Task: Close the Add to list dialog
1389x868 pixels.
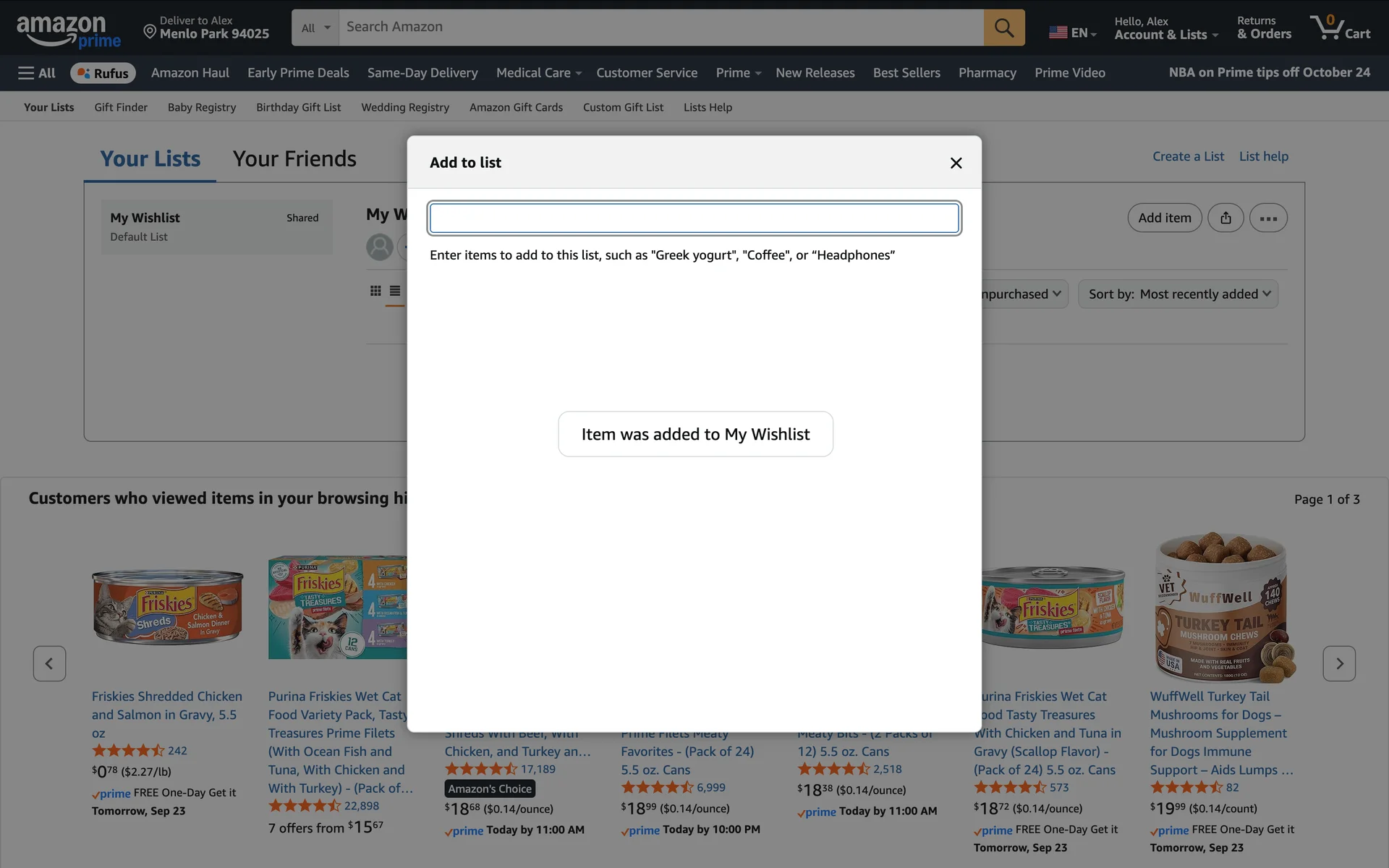Action: click(x=956, y=163)
